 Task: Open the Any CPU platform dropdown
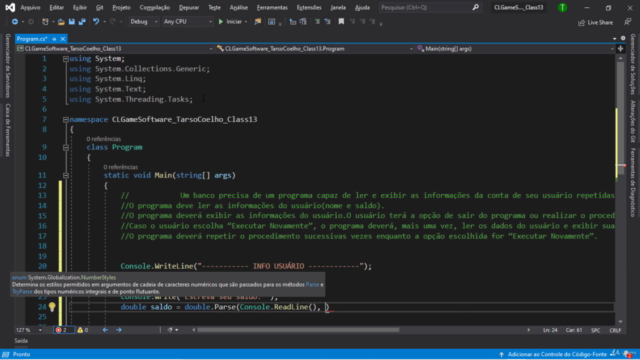188,22
